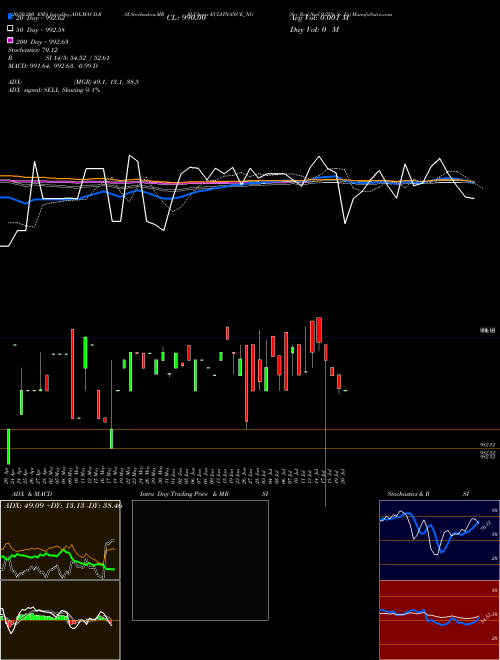Click the MACD values line
Image resolution: width=500 pixels, height=660 pixels.
[53, 66]
